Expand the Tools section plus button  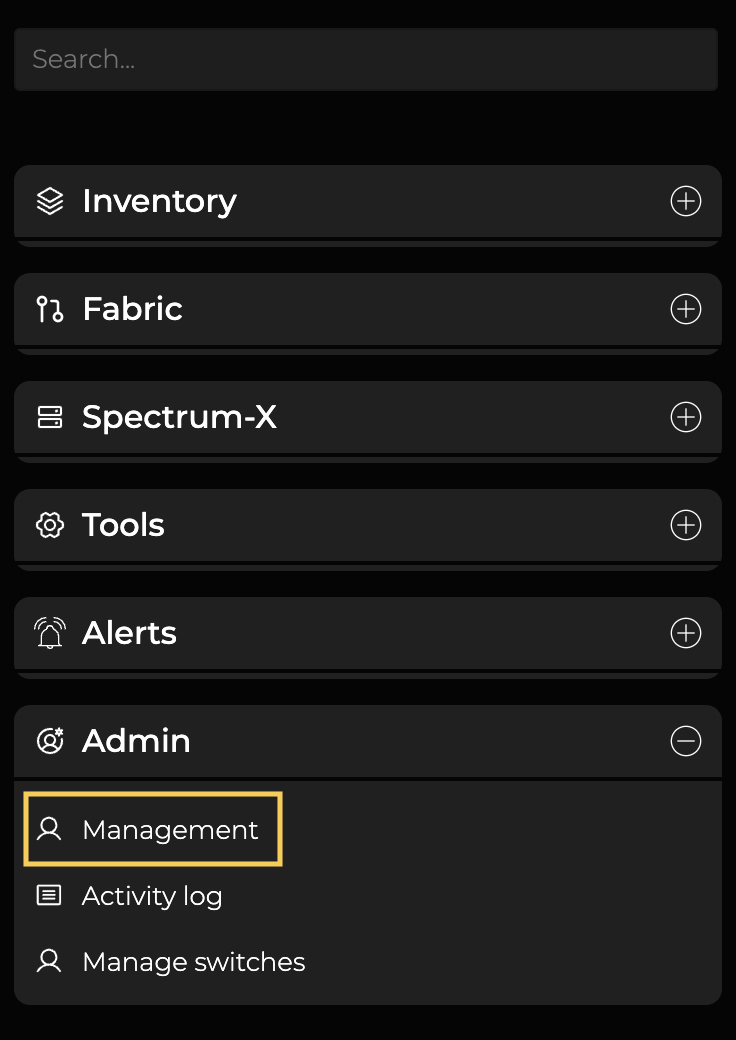click(x=685, y=525)
